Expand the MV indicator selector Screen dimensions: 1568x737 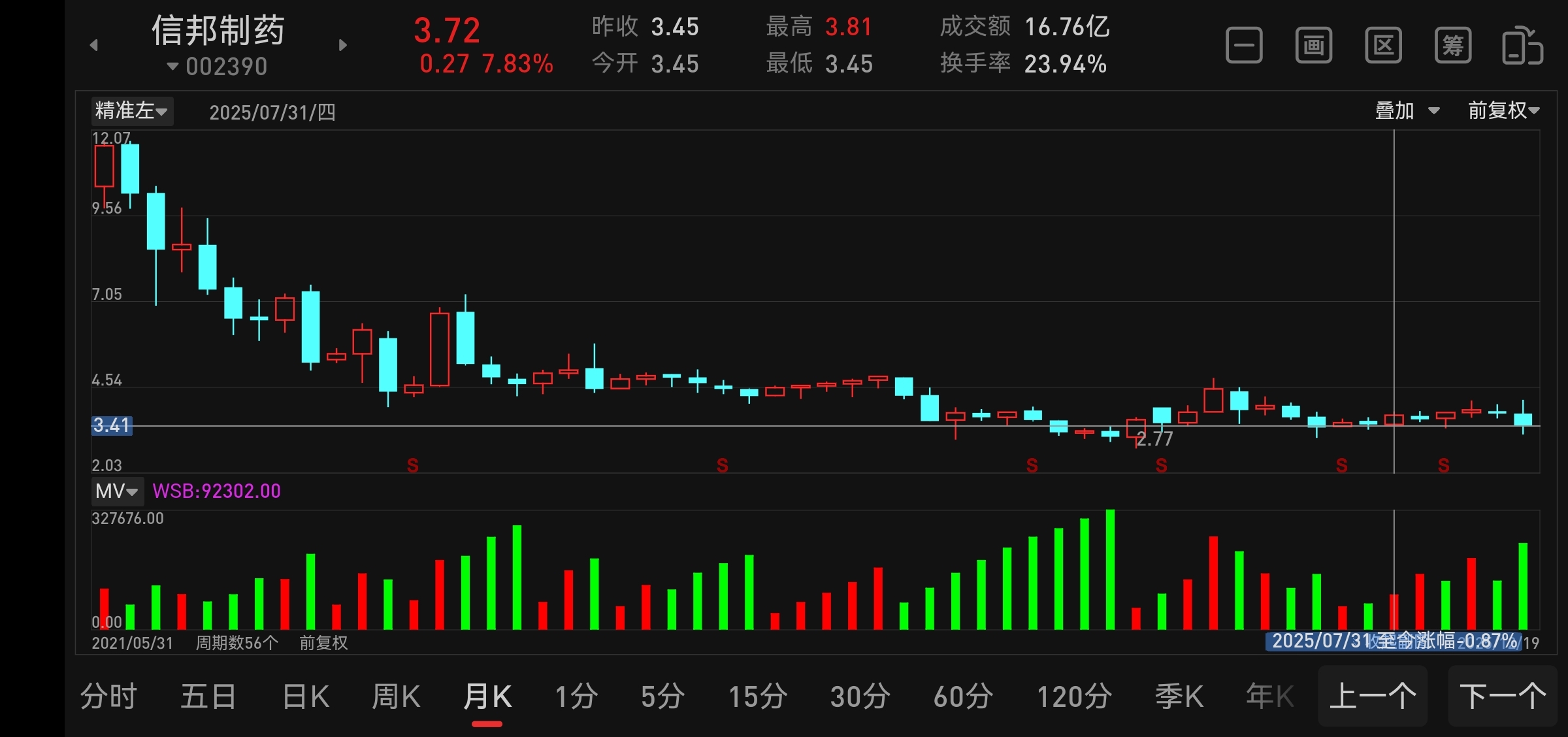tap(117, 491)
